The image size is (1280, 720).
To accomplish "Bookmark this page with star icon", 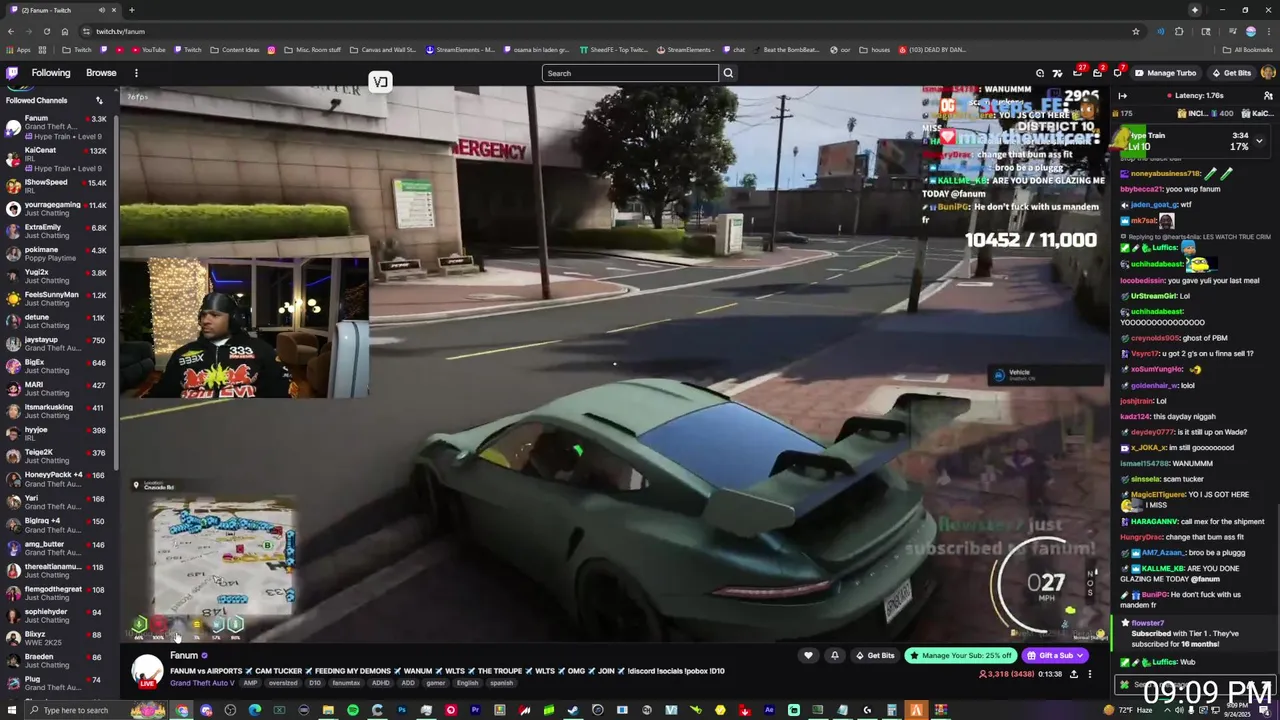I will [1136, 31].
